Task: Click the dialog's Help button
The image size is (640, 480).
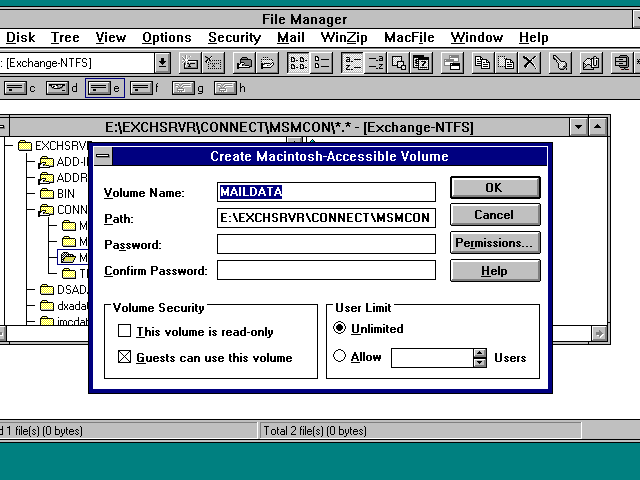Action: tap(495, 271)
